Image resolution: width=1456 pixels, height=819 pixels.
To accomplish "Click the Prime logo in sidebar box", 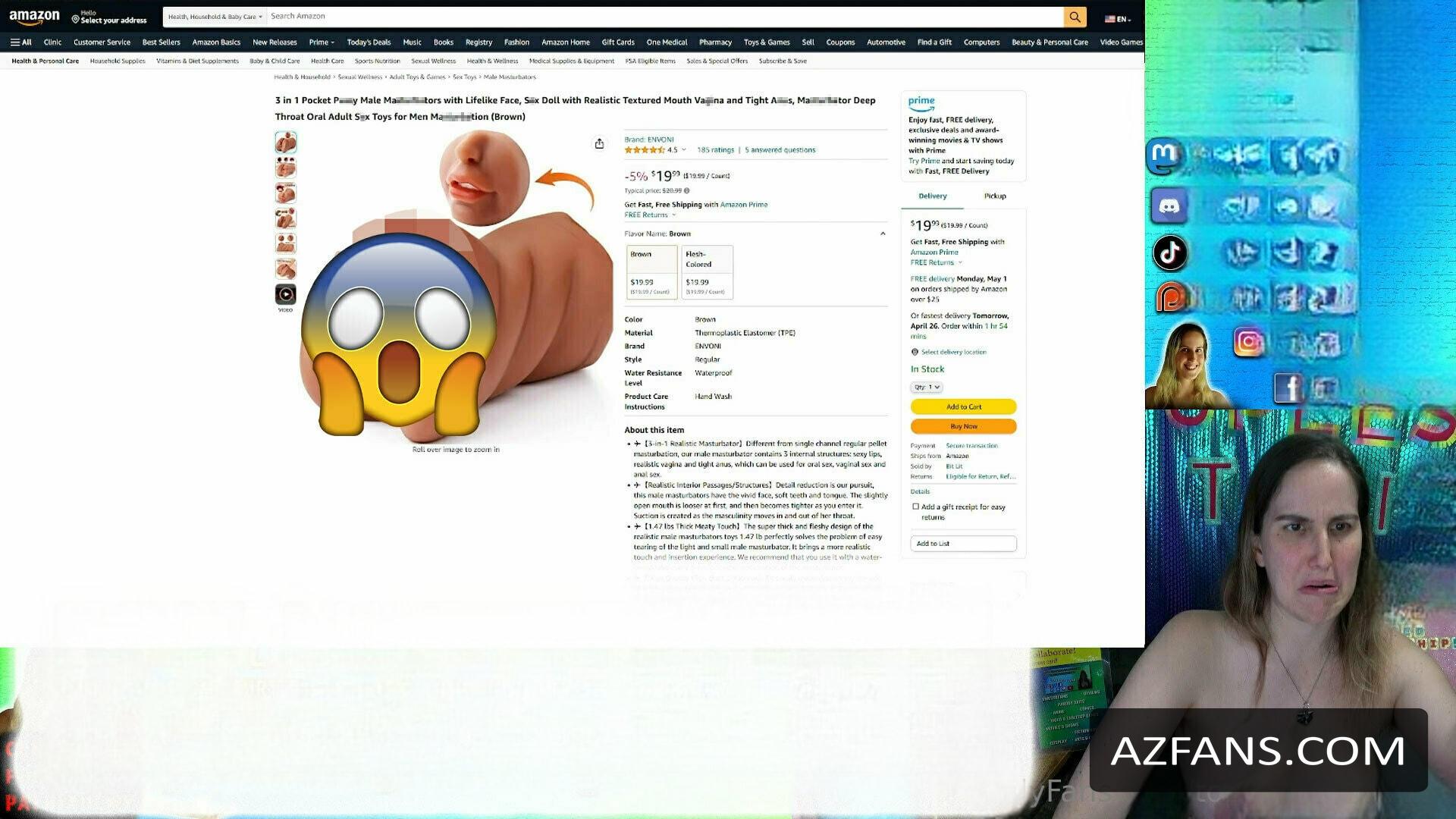I will (921, 102).
